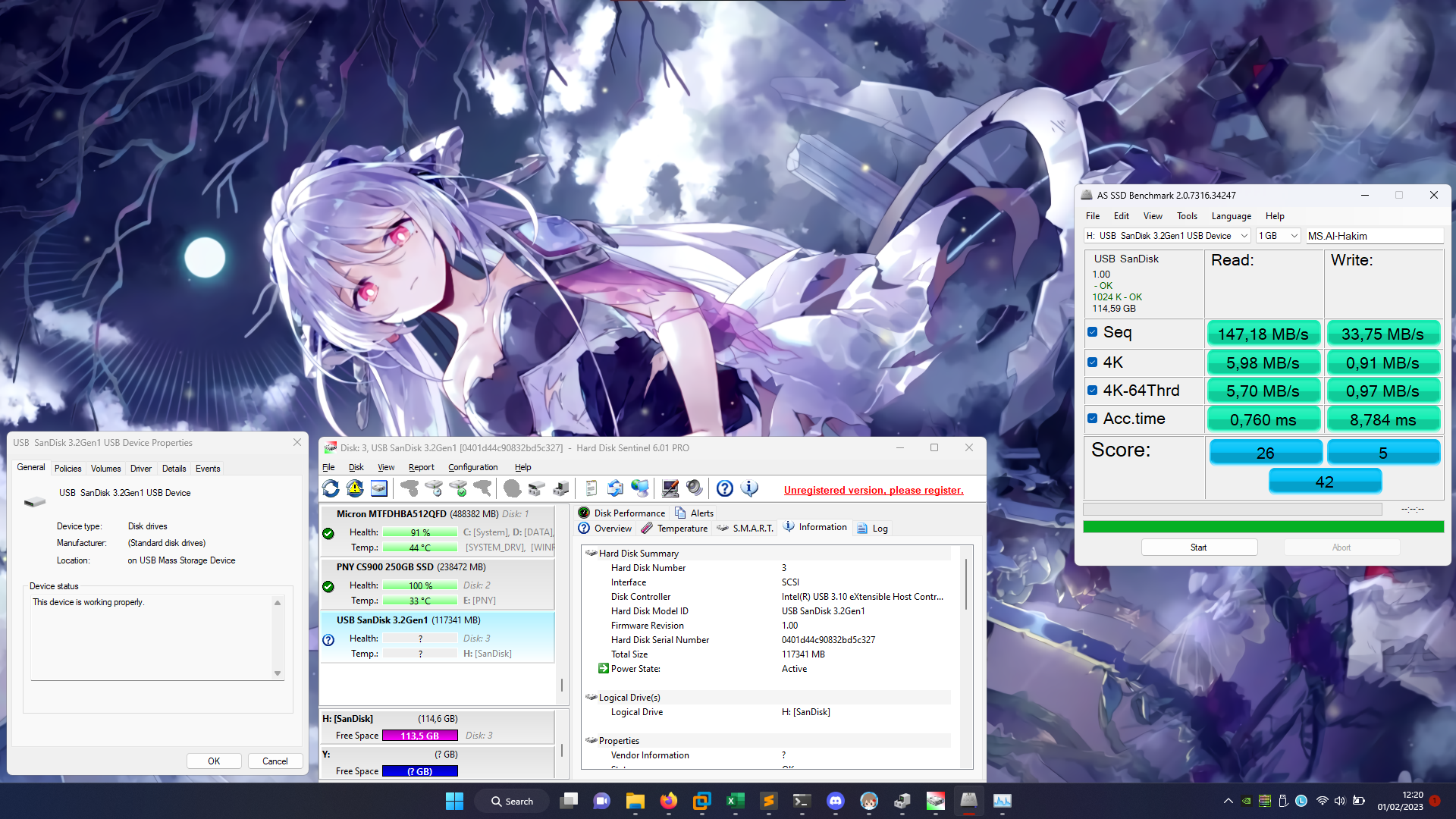Uncheck the Acc.time test checkbox
The image size is (1456, 819).
[x=1093, y=419]
